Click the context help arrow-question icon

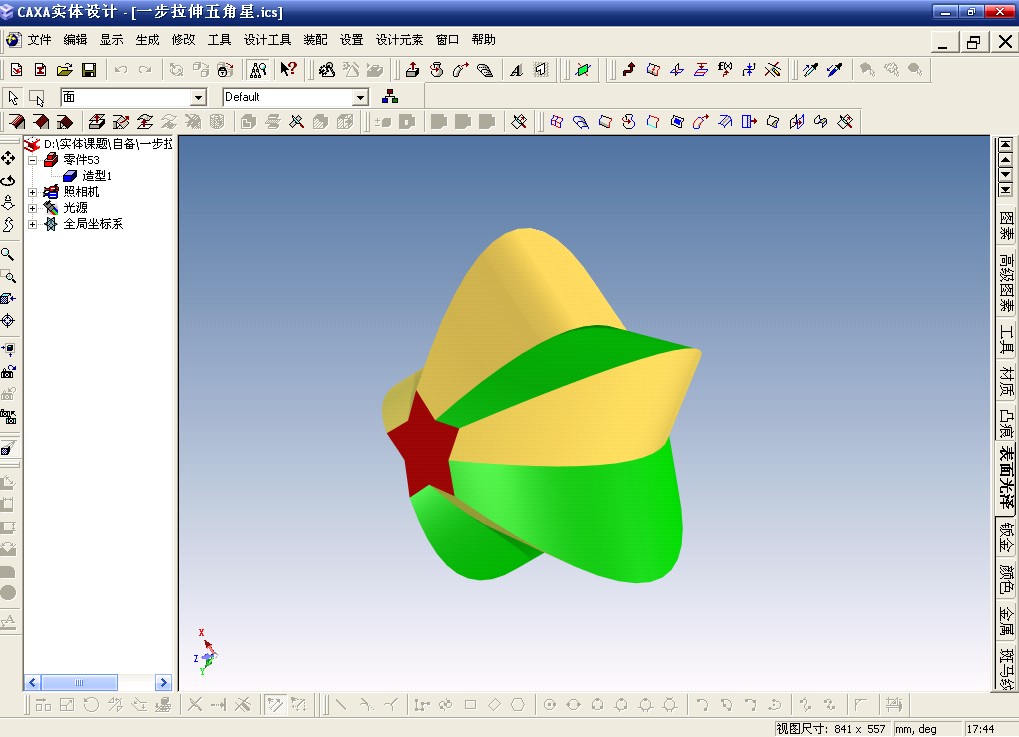tap(289, 70)
